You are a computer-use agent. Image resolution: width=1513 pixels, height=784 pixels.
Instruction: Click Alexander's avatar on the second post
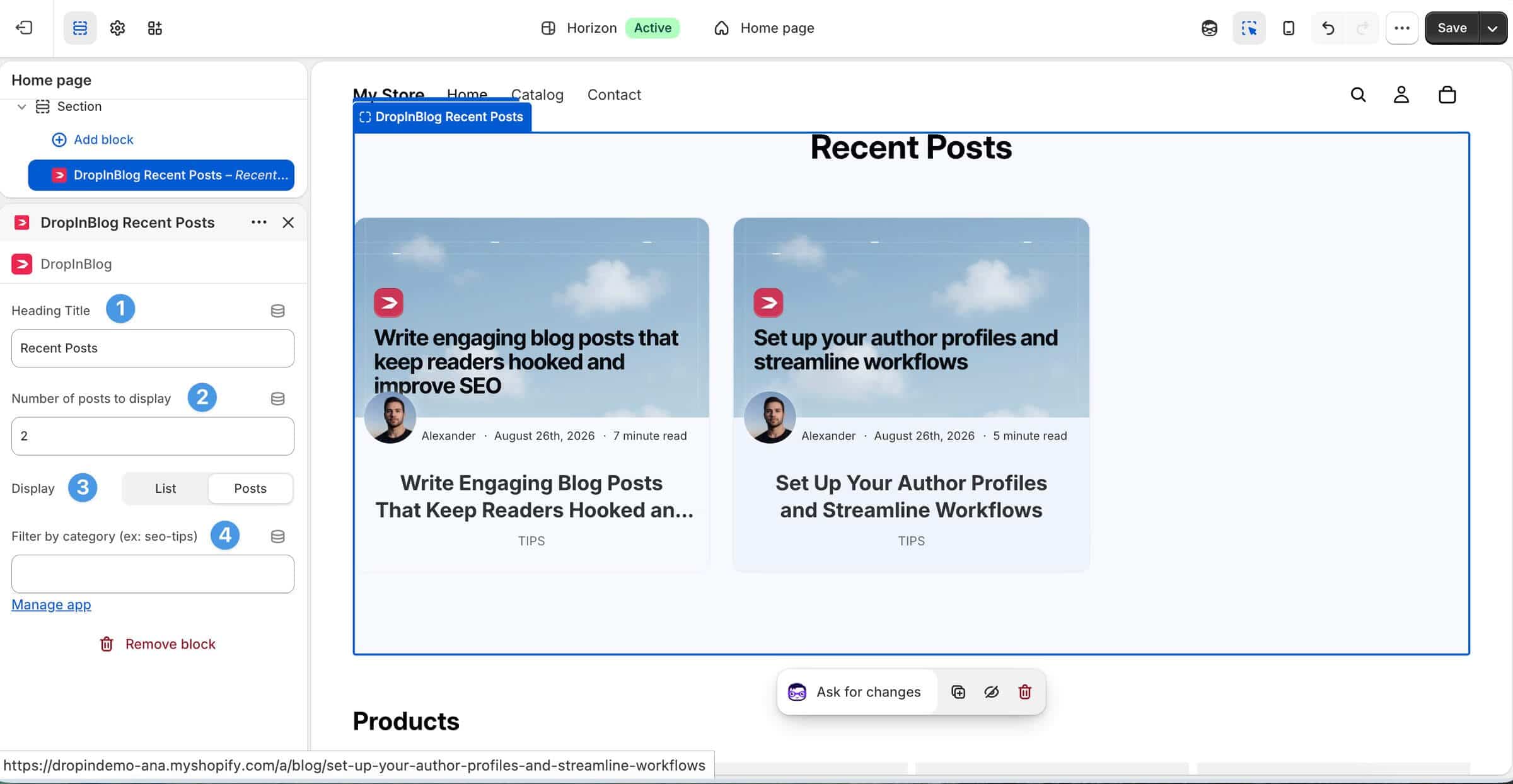770,417
